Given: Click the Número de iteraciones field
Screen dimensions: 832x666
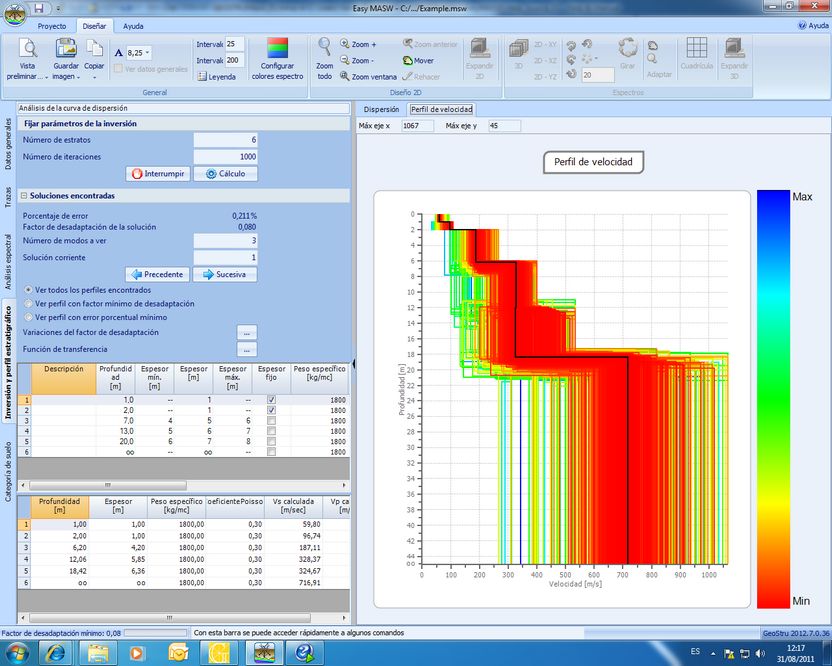Looking at the screenshot, I should click(x=226, y=157).
